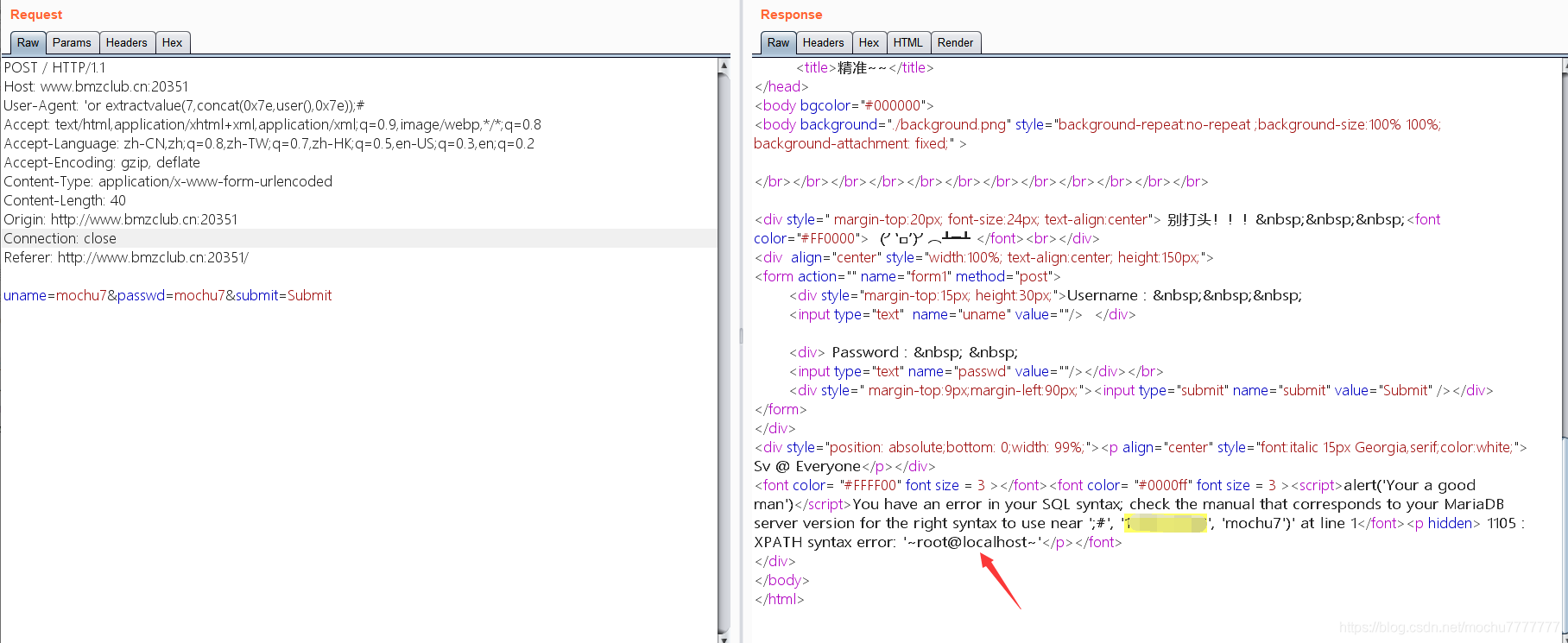Click the User-Agent injection payload line

click(x=184, y=105)
